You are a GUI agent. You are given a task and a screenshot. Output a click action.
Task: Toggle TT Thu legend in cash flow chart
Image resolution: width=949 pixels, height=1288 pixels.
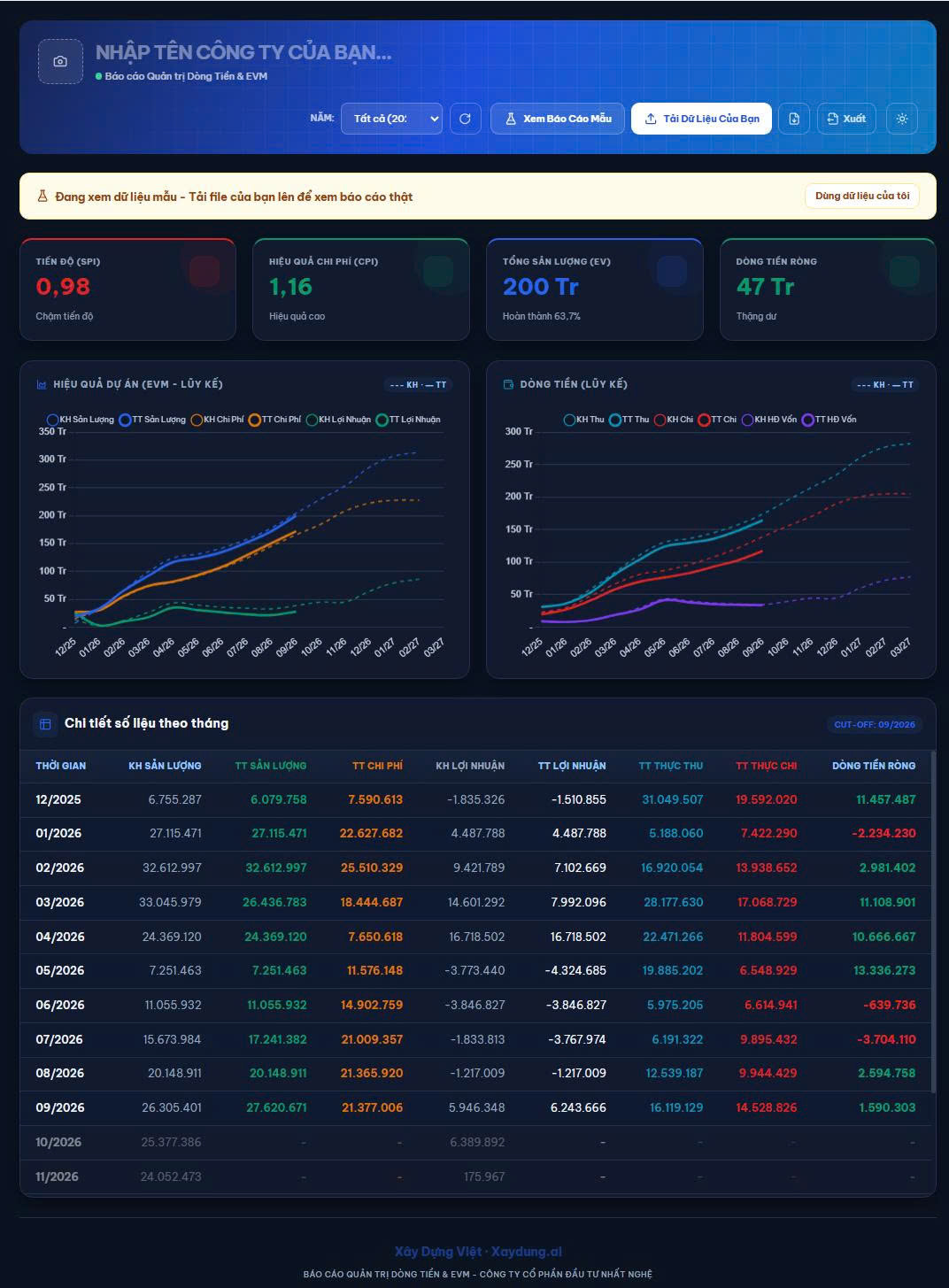coord(629,420)
